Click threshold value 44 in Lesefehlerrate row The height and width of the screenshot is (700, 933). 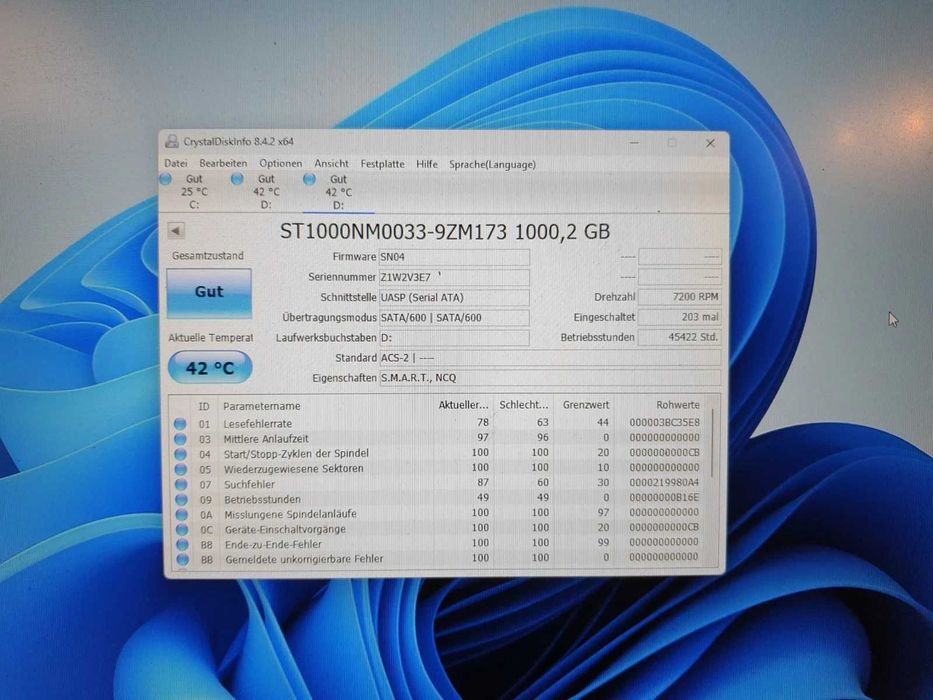tap(603, 422)
